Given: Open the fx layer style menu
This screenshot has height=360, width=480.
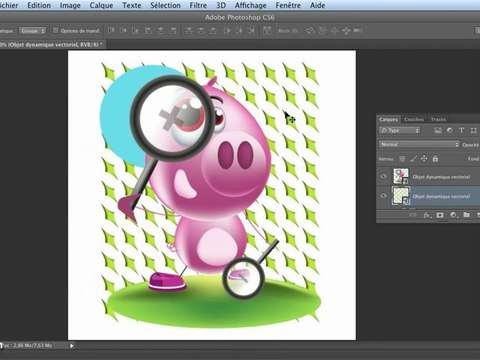Looking at the screenshot, I should tap(427, 215).
